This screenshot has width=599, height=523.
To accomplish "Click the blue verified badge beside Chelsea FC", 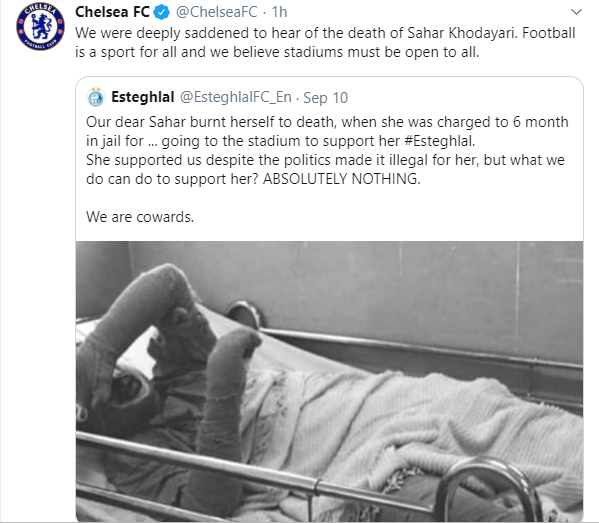I will click(x=162, y=12).
